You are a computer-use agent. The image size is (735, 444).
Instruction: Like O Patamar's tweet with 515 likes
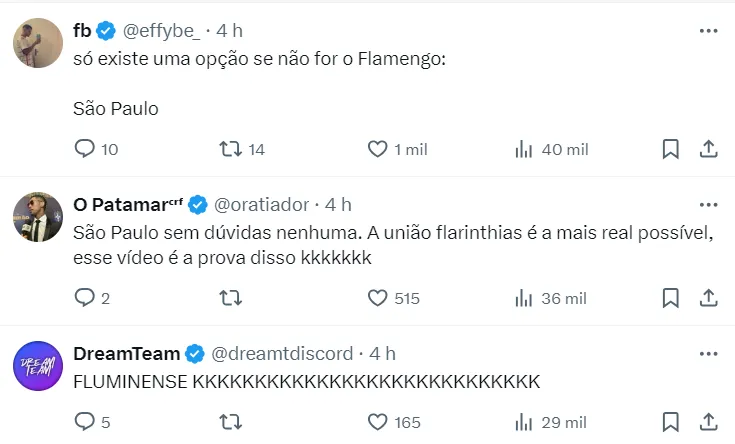tap(377, 297)
